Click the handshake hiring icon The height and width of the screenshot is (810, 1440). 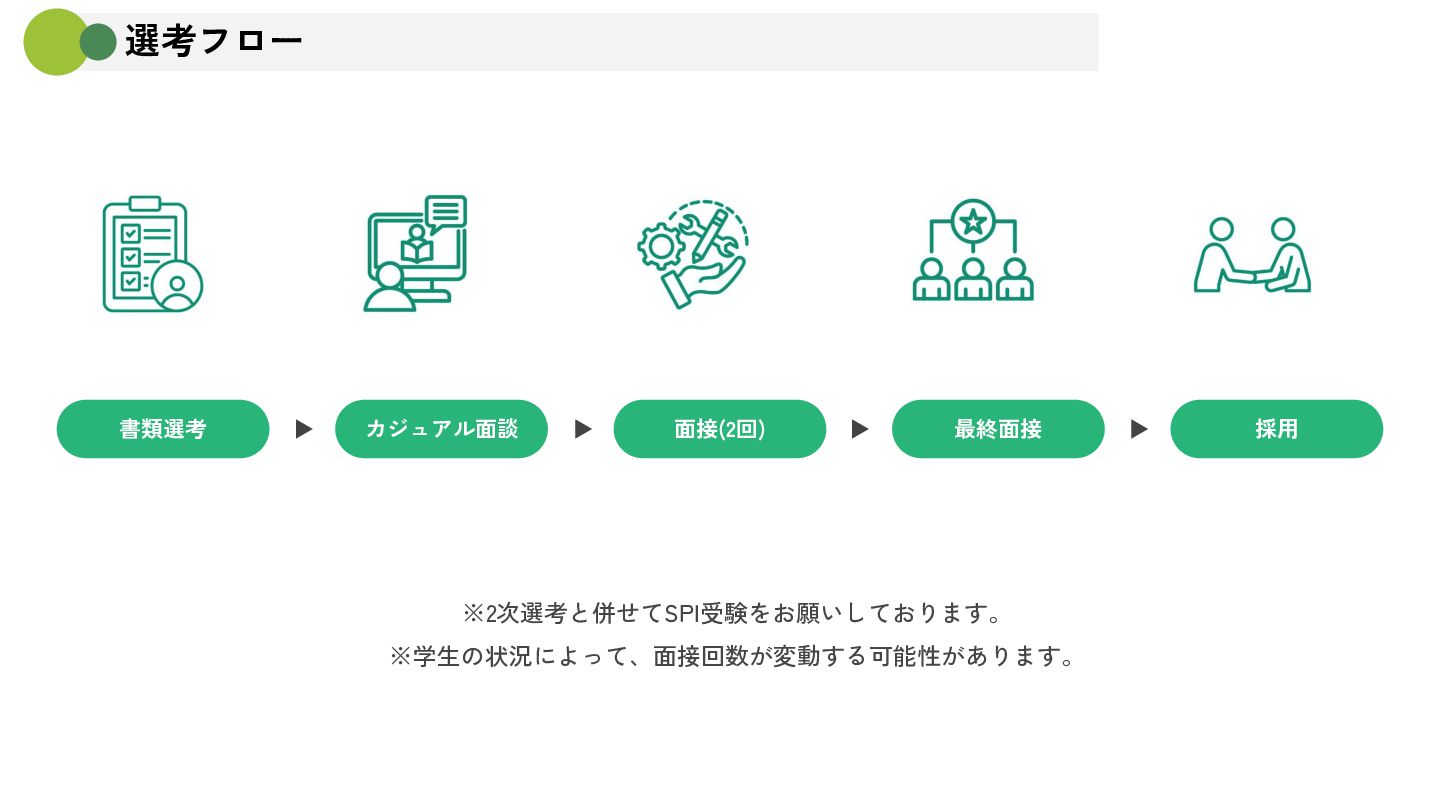(x=1252, y=255)
